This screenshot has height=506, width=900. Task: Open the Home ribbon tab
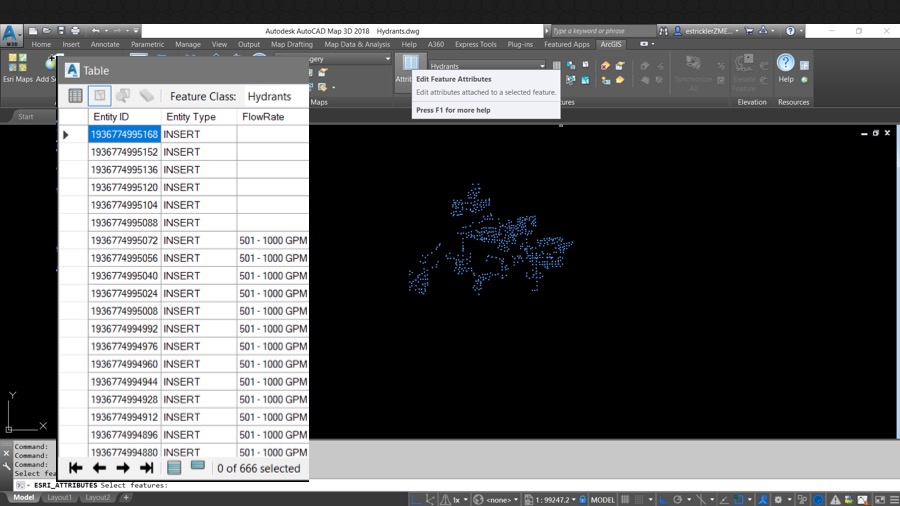click(x=41, y=44)
